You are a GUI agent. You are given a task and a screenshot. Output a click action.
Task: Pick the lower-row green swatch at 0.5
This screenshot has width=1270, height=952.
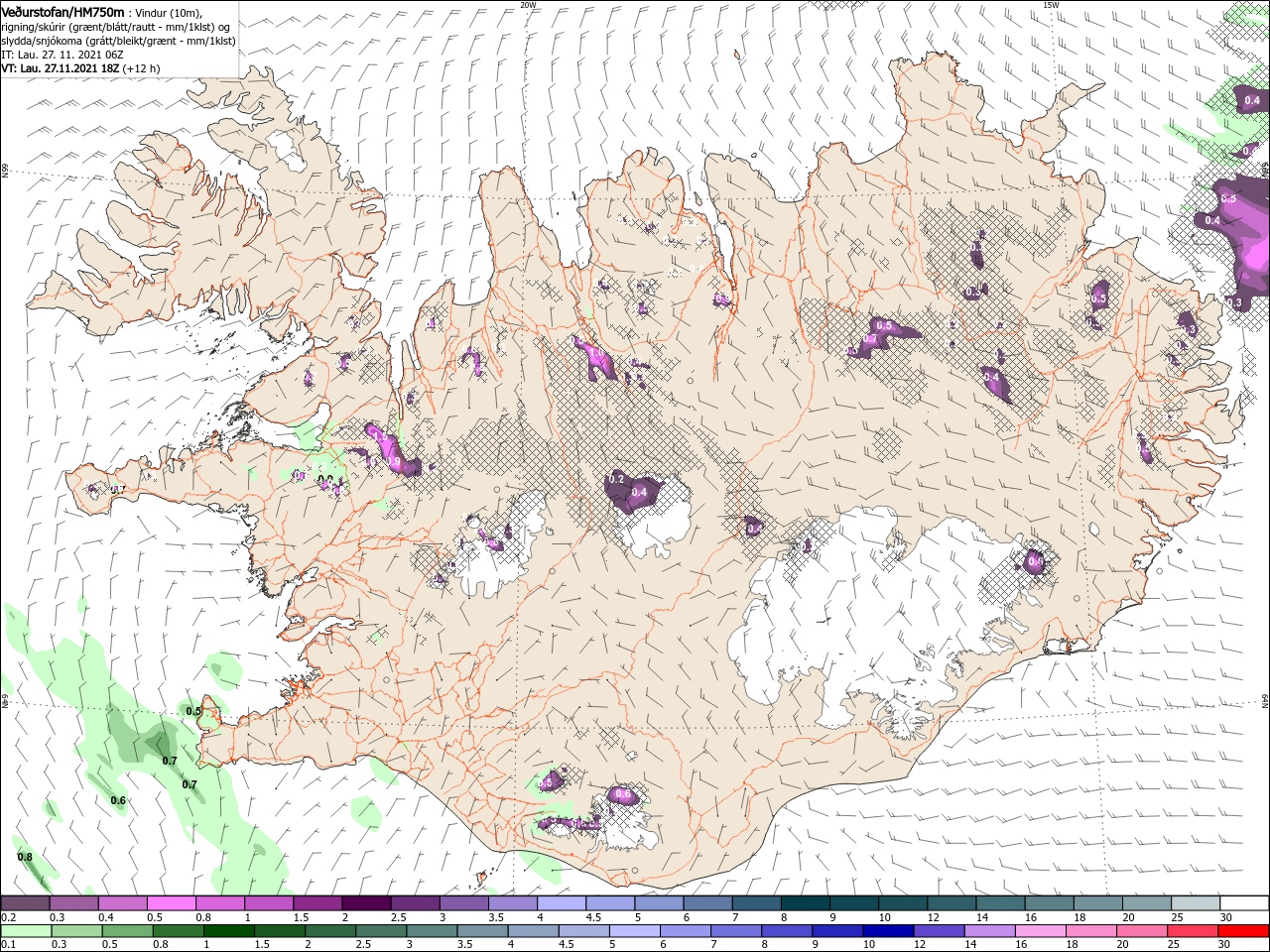coord(127,931)
